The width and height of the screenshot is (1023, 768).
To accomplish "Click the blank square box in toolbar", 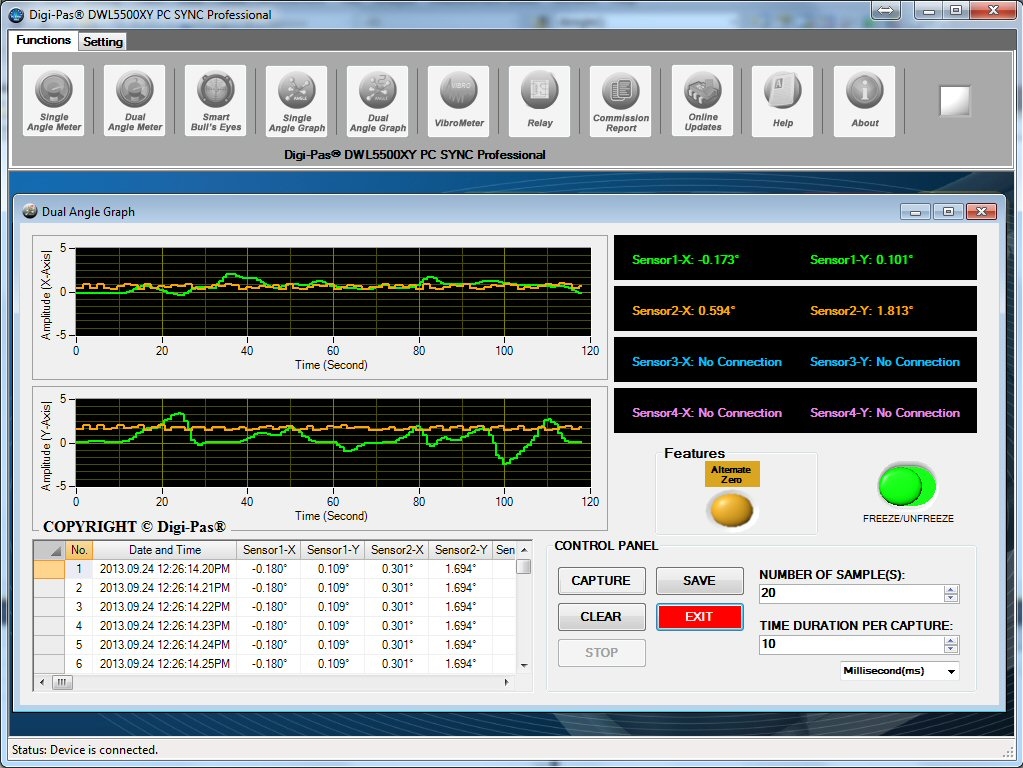I will coord(954,101).
